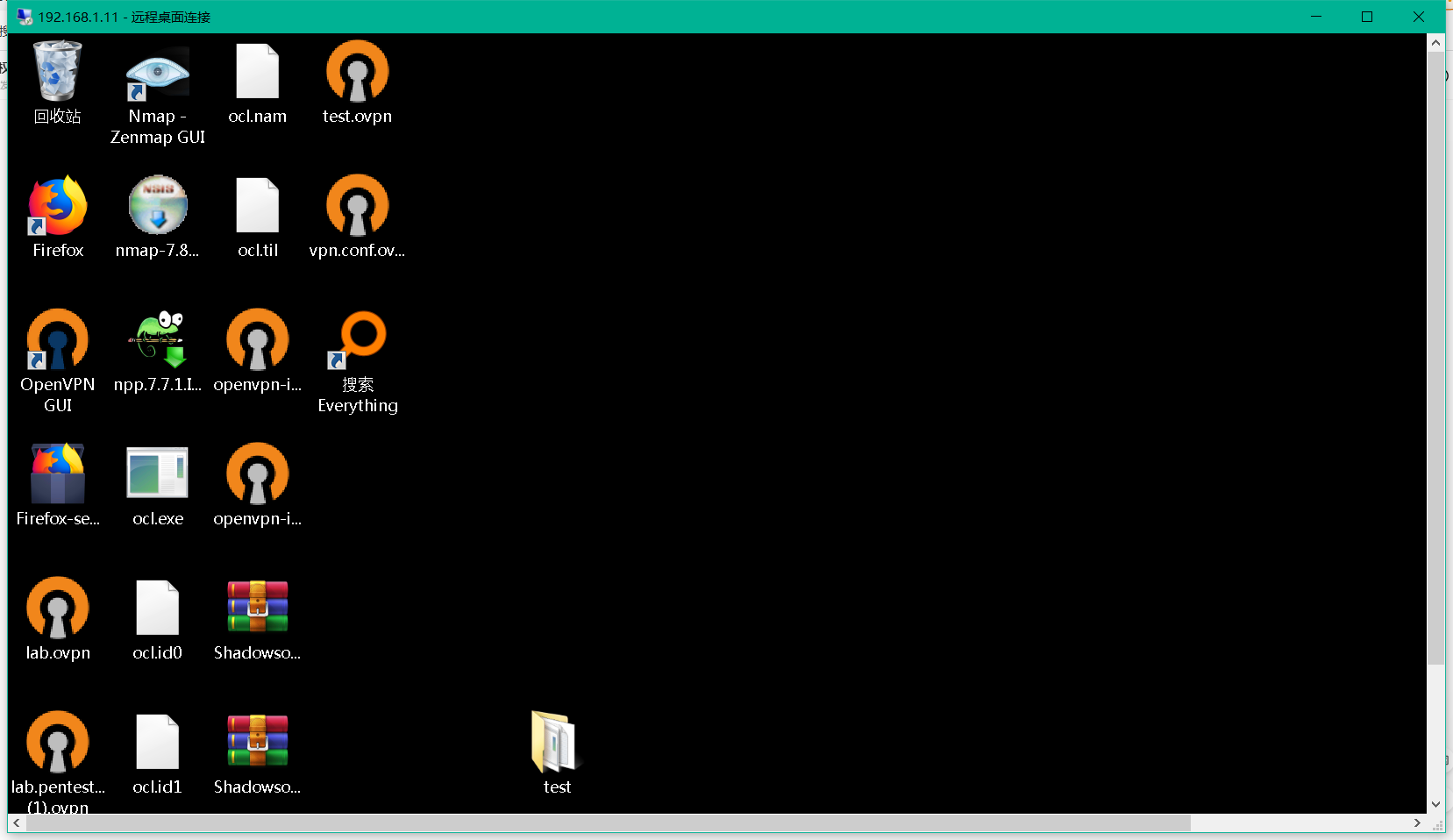Open the Nmap - Zenmap GUI shortcut
This screenshot has height=840, width=1453.
pos(158,73)
